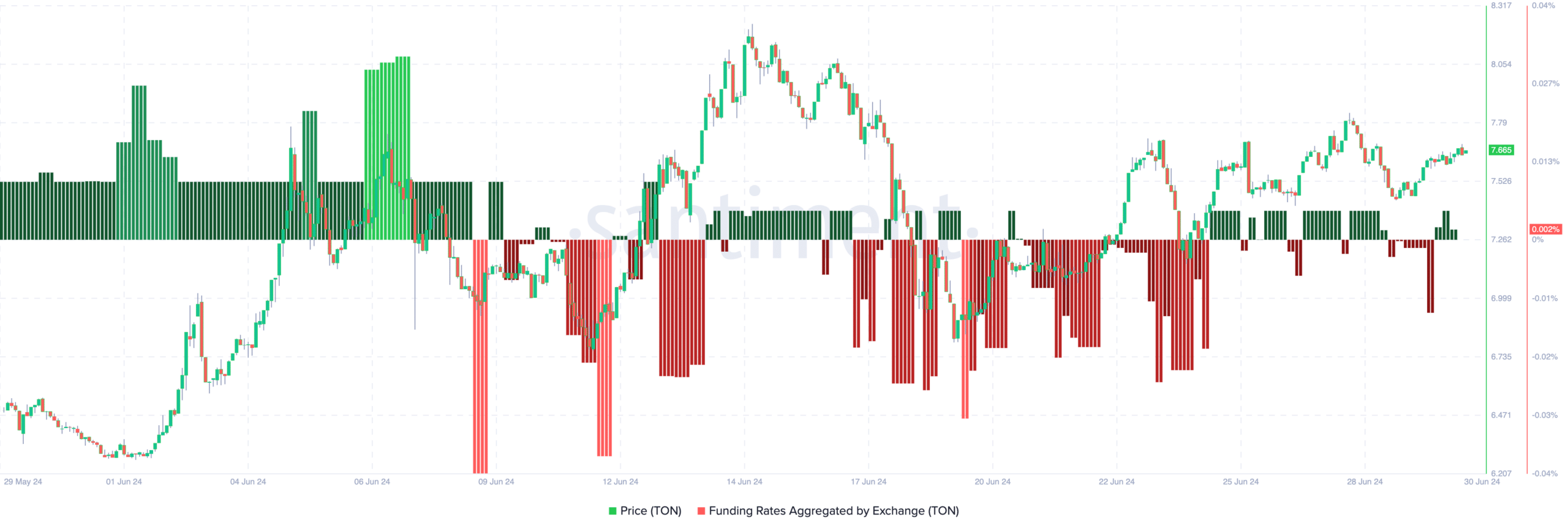
Task: Click the 7.262 price axis value
Action: tap(1501, 239)
